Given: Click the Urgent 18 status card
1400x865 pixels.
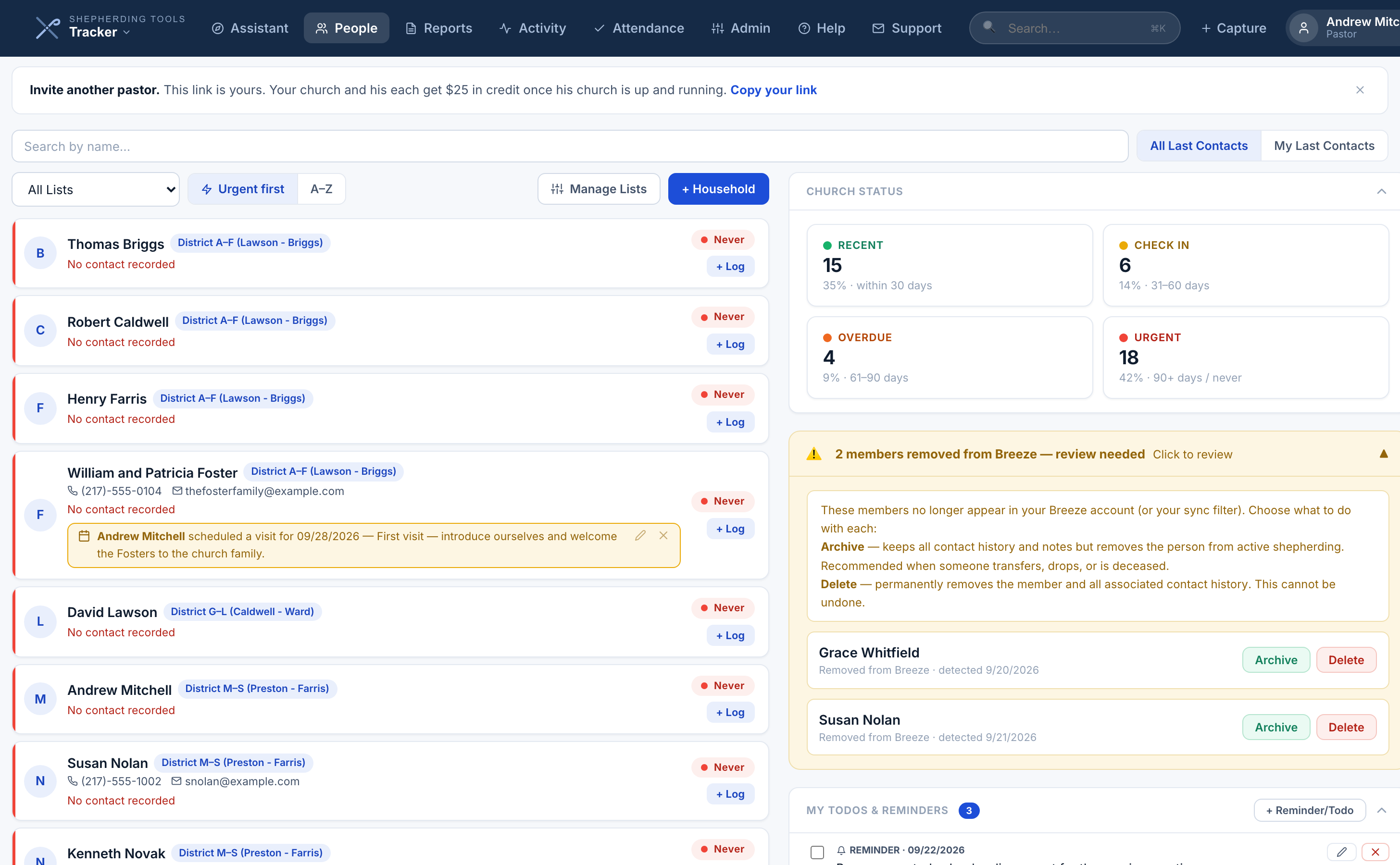Looking at the screenshot, I should [1246, 357].
